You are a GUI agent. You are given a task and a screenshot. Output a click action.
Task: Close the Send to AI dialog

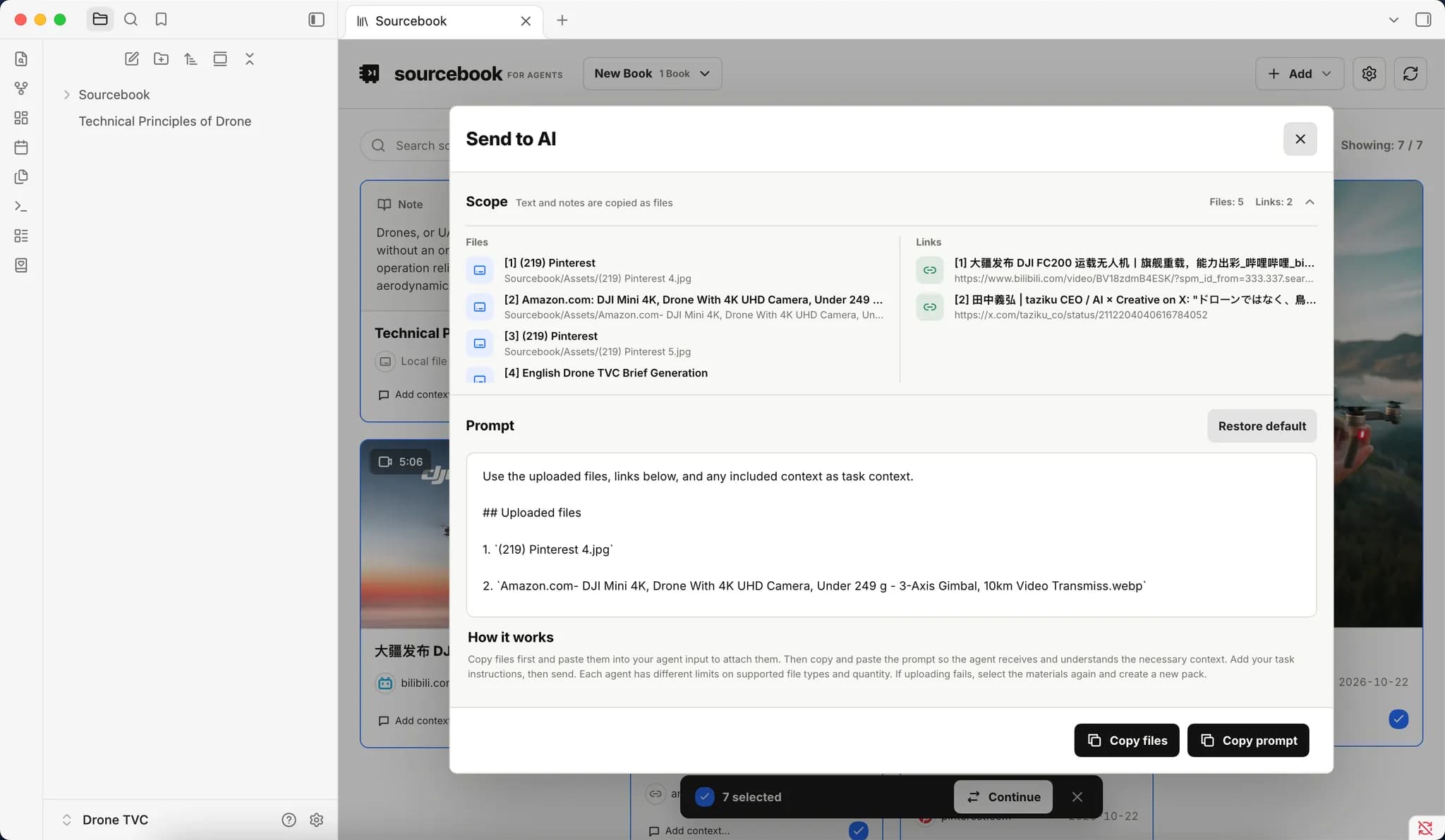coord(1300,139)
